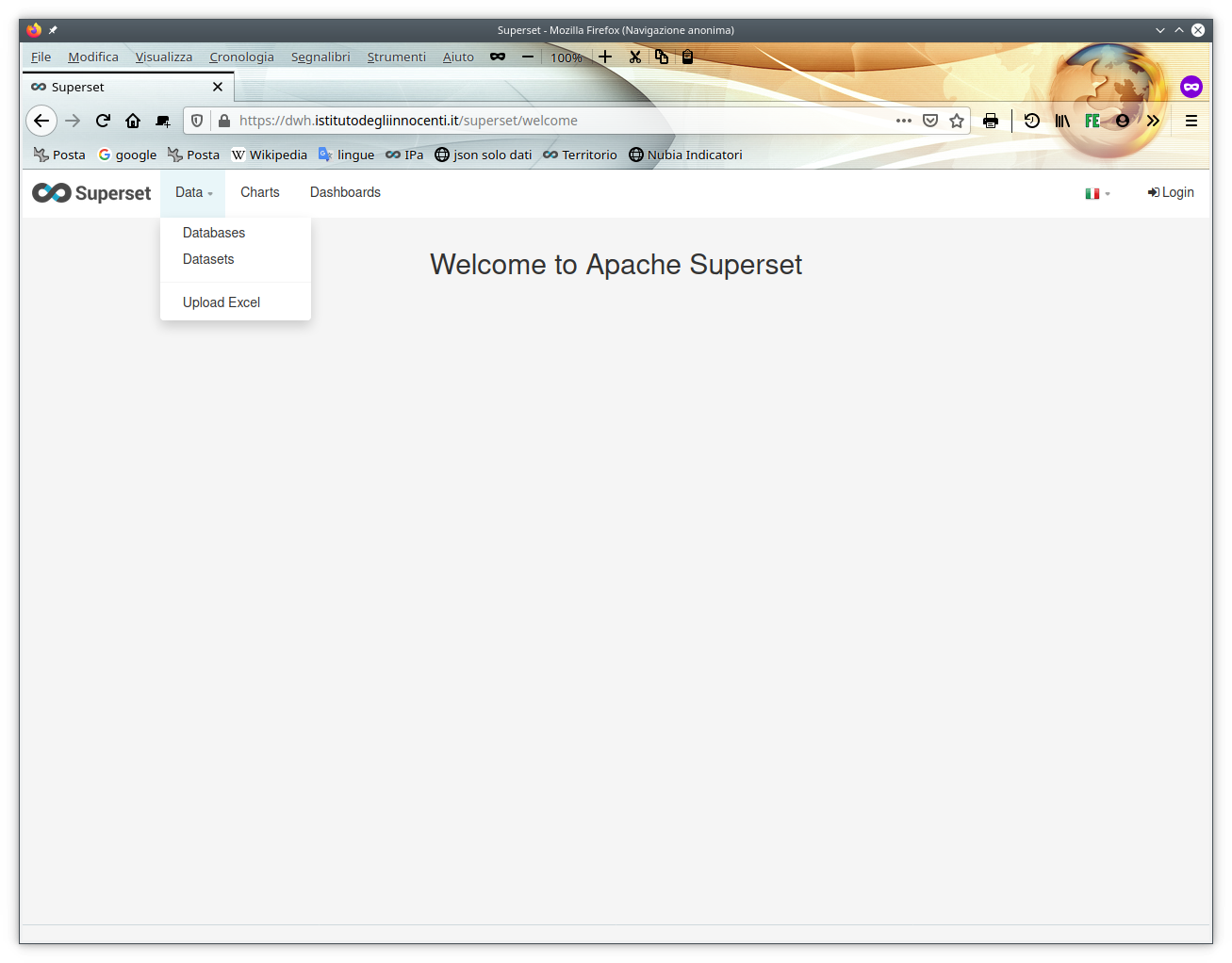This screenshot has height=963, width=1232.
Task: Open the history clock icon
Action: point(1032,121)
